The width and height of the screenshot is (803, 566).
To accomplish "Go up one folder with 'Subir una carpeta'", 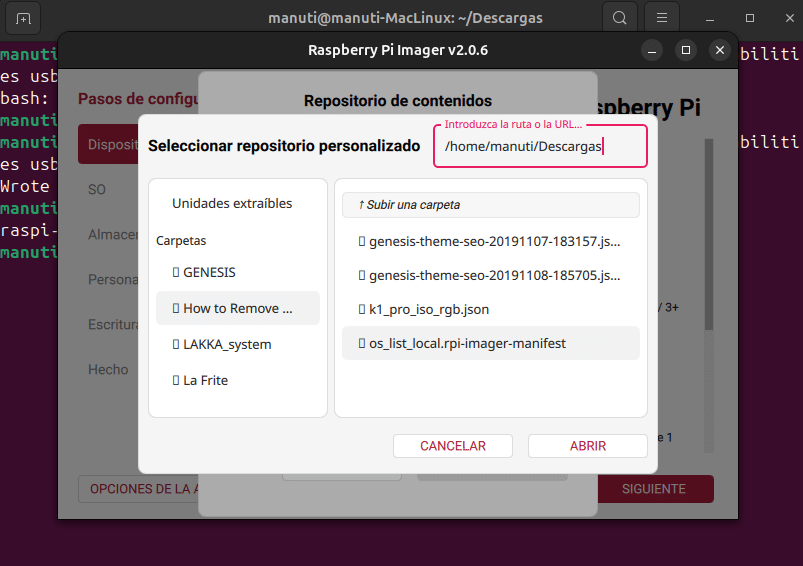I will 491,205.
